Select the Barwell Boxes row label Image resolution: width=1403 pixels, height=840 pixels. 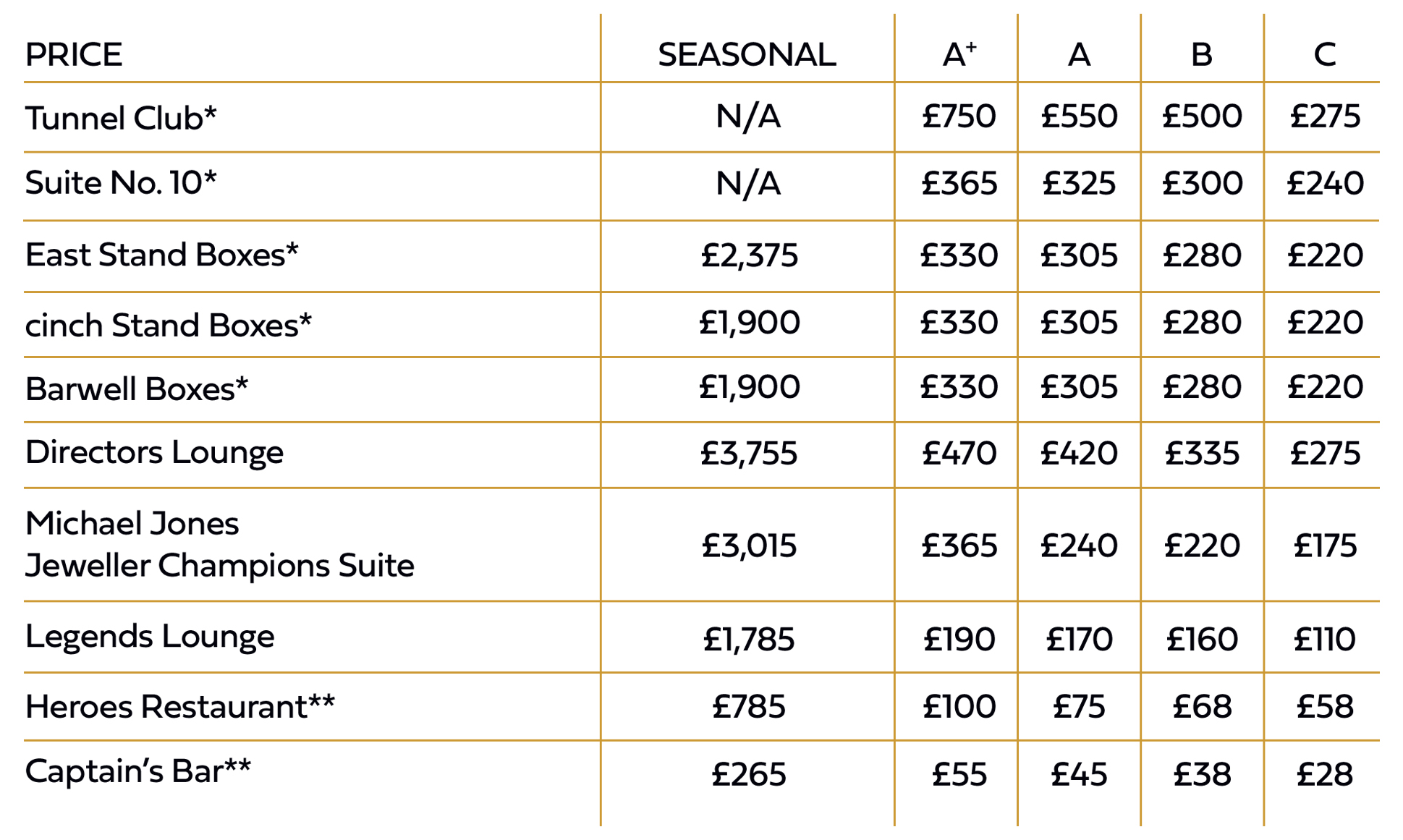[x=137, y=389]
